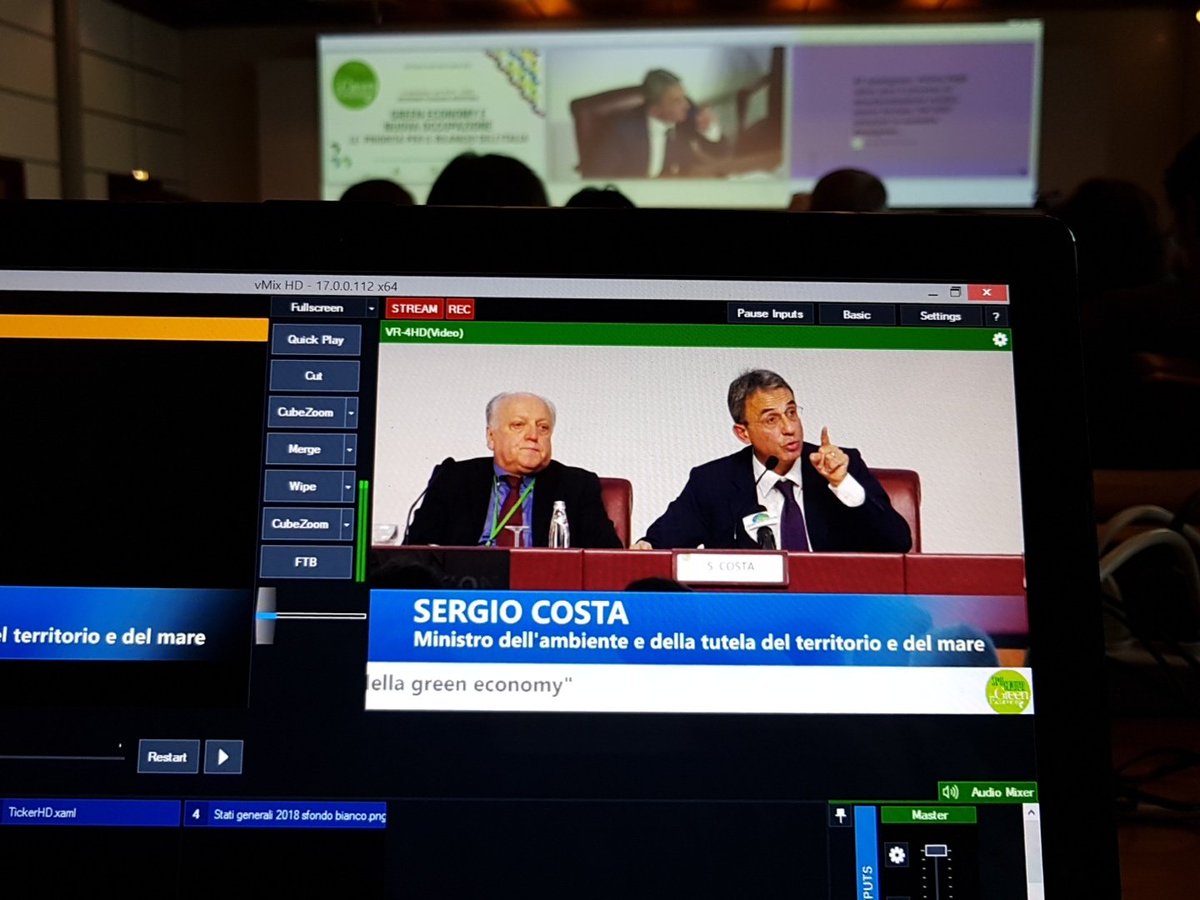This screenshot has width=1200, height=900.
Task: Open the dropdown arrow beside Fullscreen
Action: [x=371, y=308]
